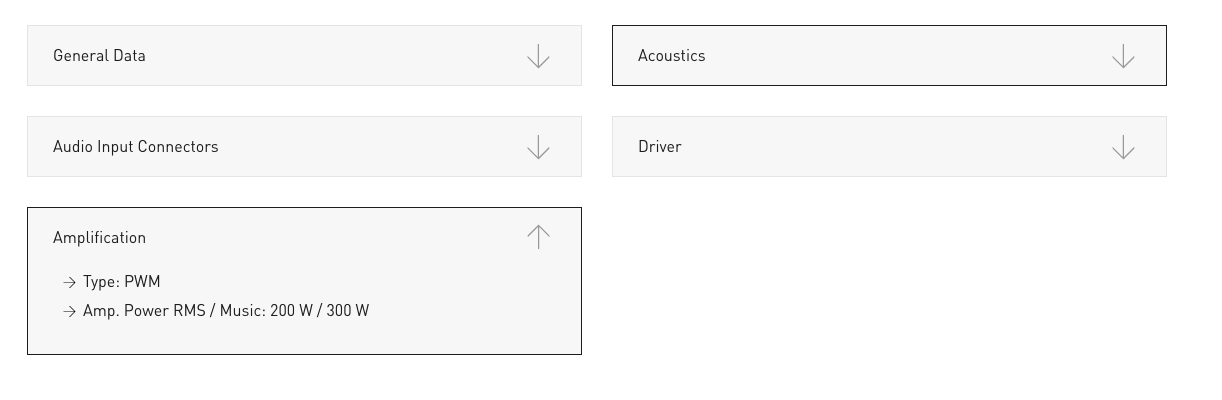Click the slash between 200 W and 300 W
This screenshot has height=400, width=1222.
tap(319, 311)
